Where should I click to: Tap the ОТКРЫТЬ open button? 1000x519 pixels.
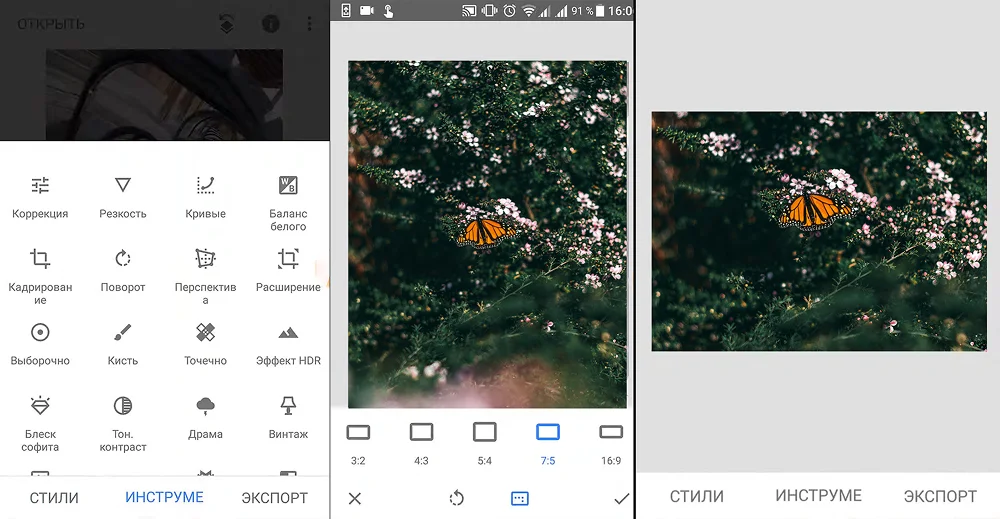51,24
